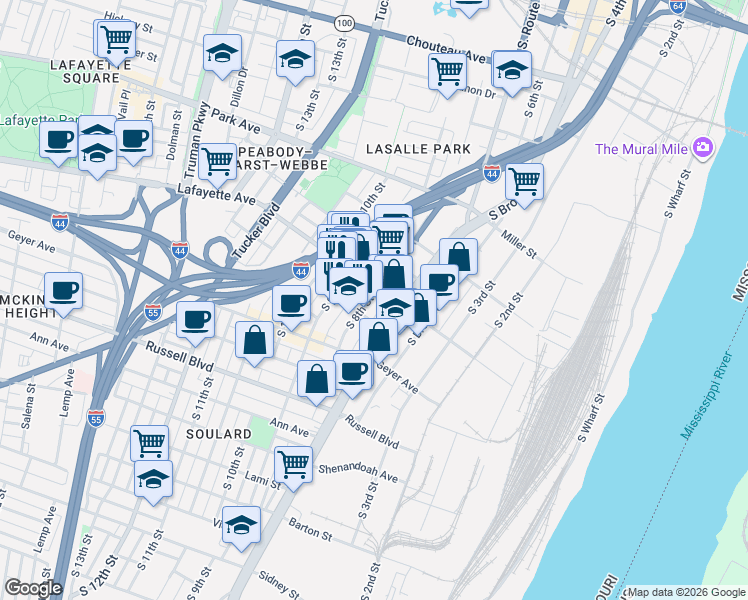Open shopping bag marker above Russell Blvd label
The height and width of the screenshot is (600, 748).
click(x=255, y=340)
